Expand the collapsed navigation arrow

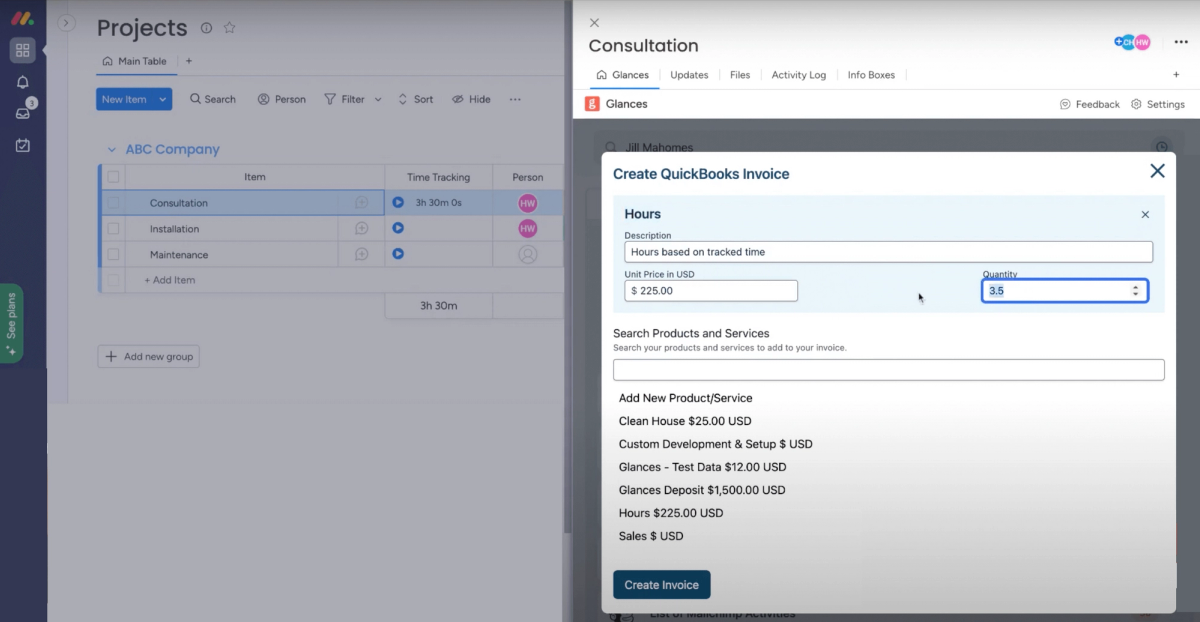[x=67, y=23]
